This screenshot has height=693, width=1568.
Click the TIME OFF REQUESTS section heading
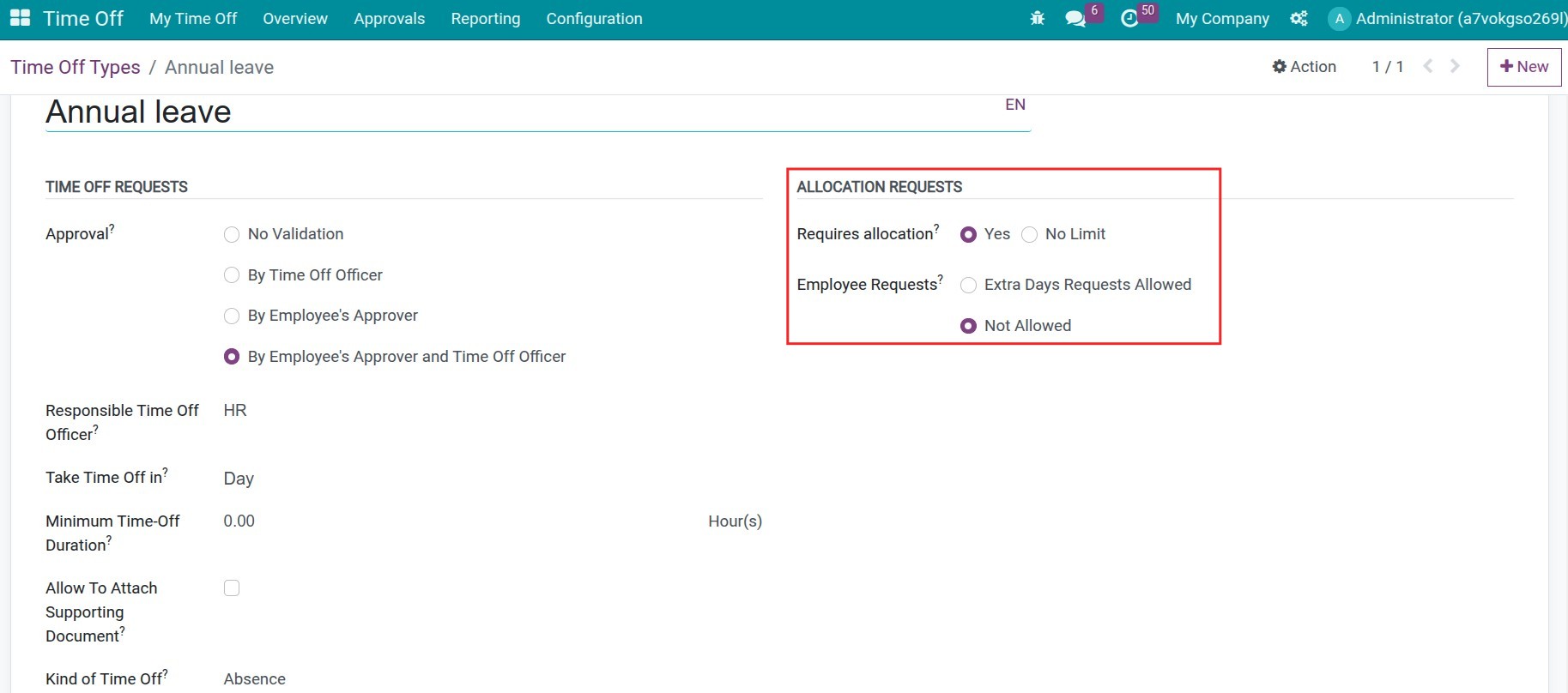click(x=117, y=186)
